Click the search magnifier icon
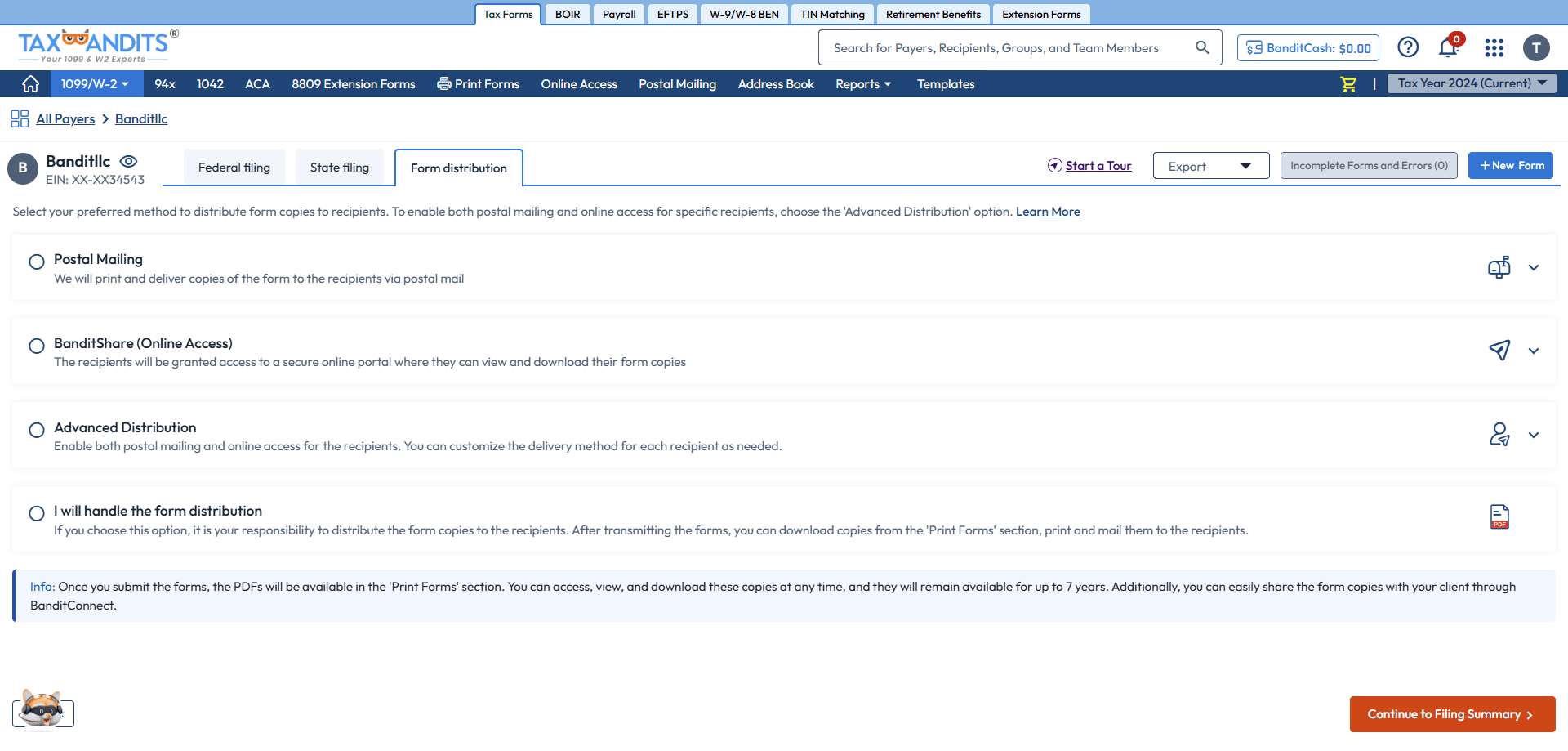This screenshot has height=751, width=1568. (1202, 47)
